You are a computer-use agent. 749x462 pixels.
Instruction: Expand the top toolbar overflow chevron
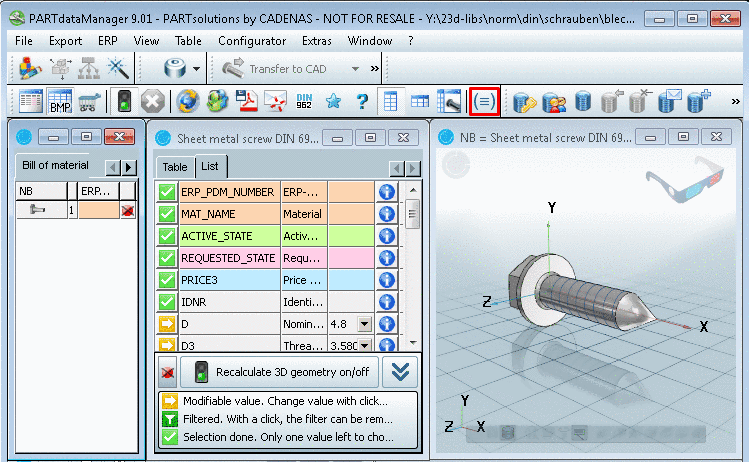(374, 69)
